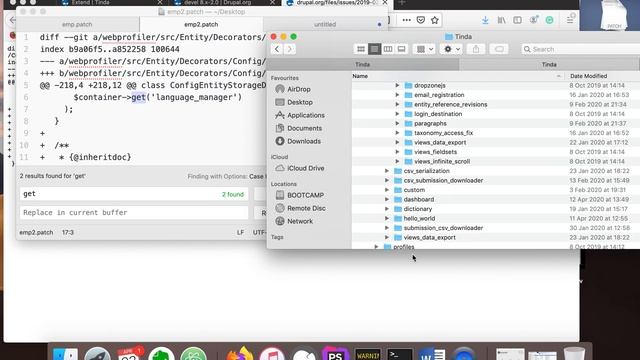This screenshot has width=640, height=360.
Task: Select the taxonomy_access_fix folder row
Action: pos(496,133)
